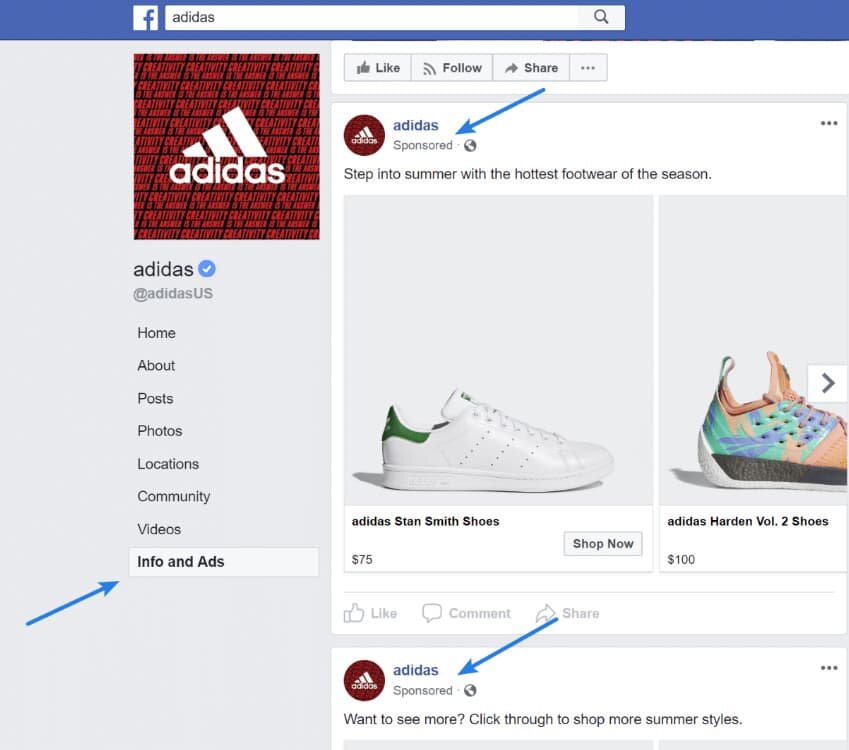Click Shop Now on Stan Smith card

tap(603, 544)
